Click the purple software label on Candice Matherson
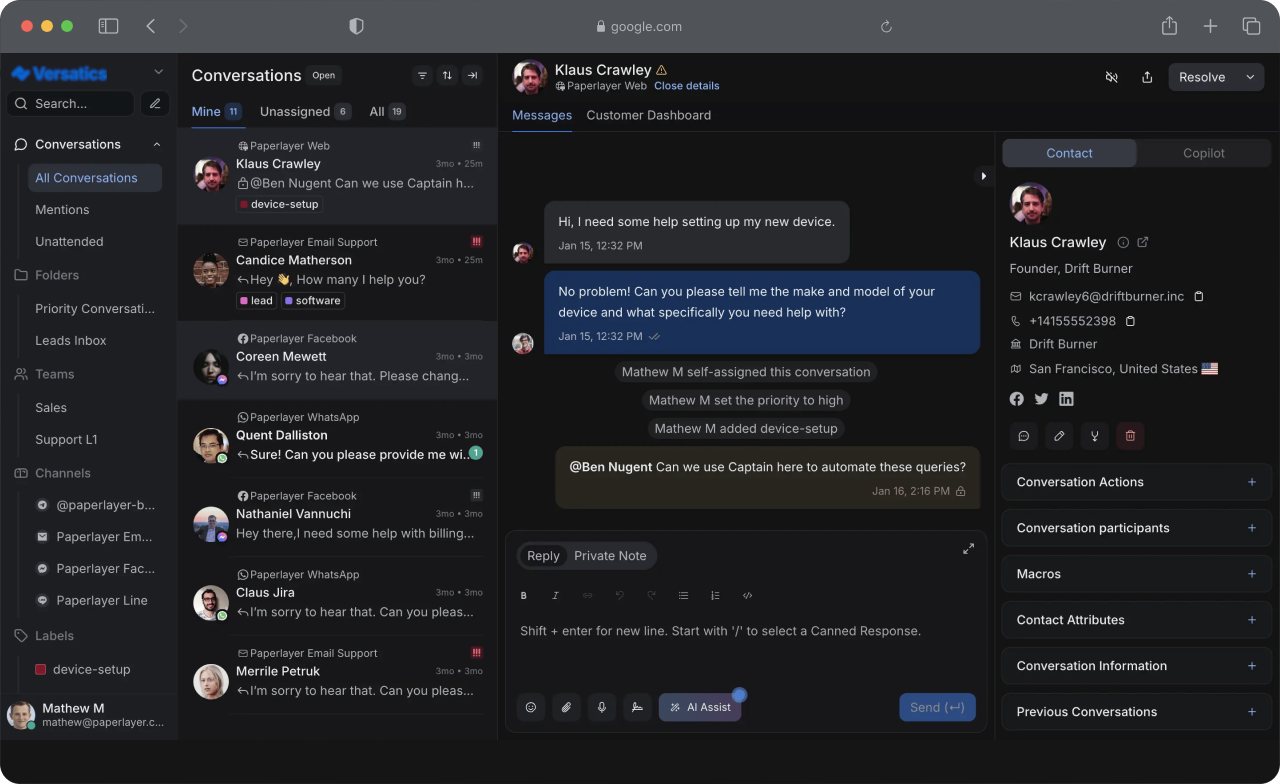Viewport: 1280px width, 784px height. click(x=313, y=301)
